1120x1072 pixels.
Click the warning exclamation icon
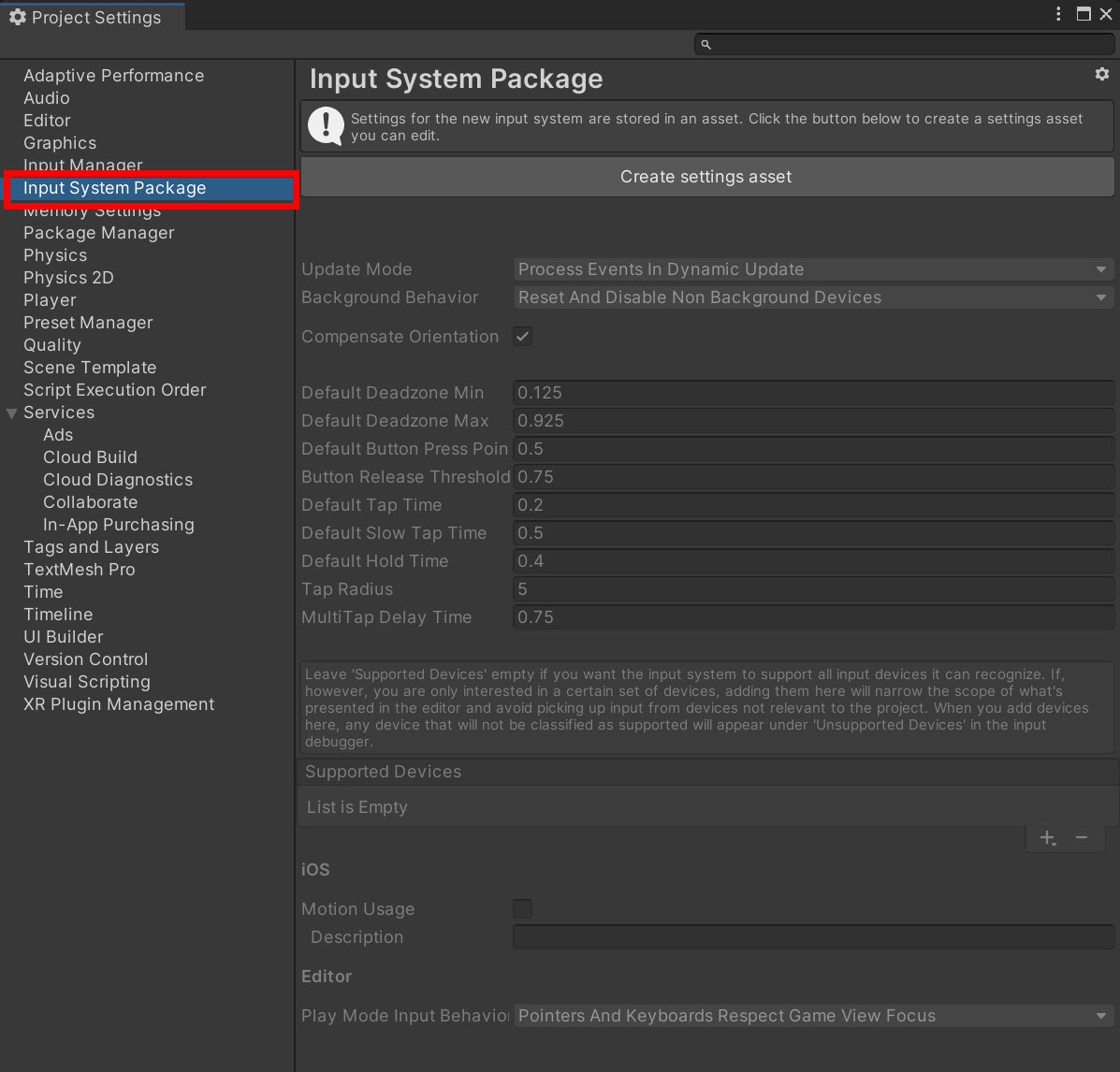[326, 126]
